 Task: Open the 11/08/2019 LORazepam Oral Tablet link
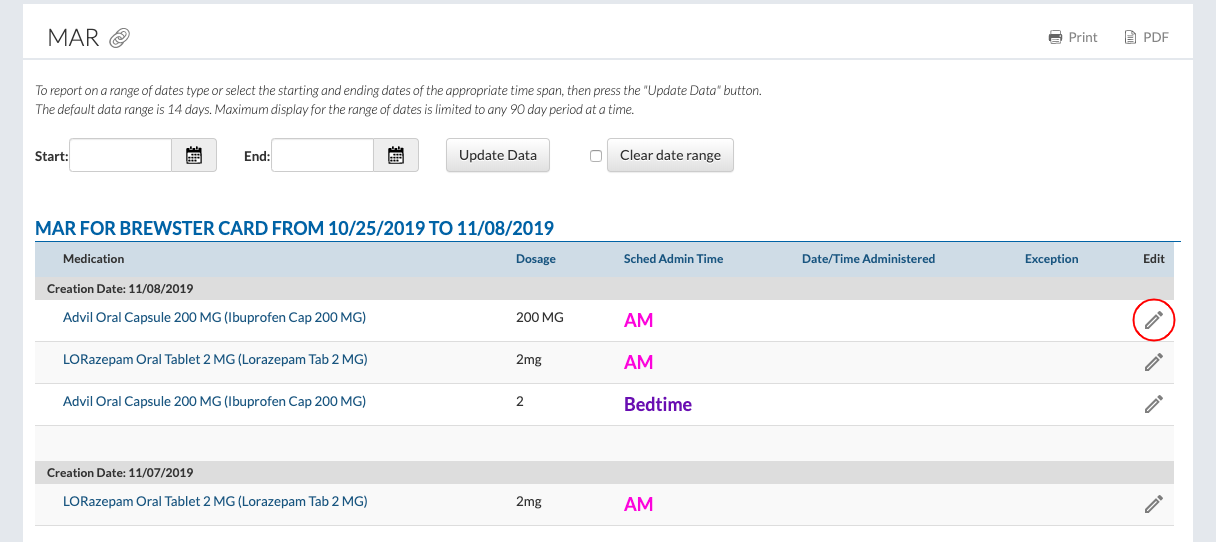(x=215, y=360)
